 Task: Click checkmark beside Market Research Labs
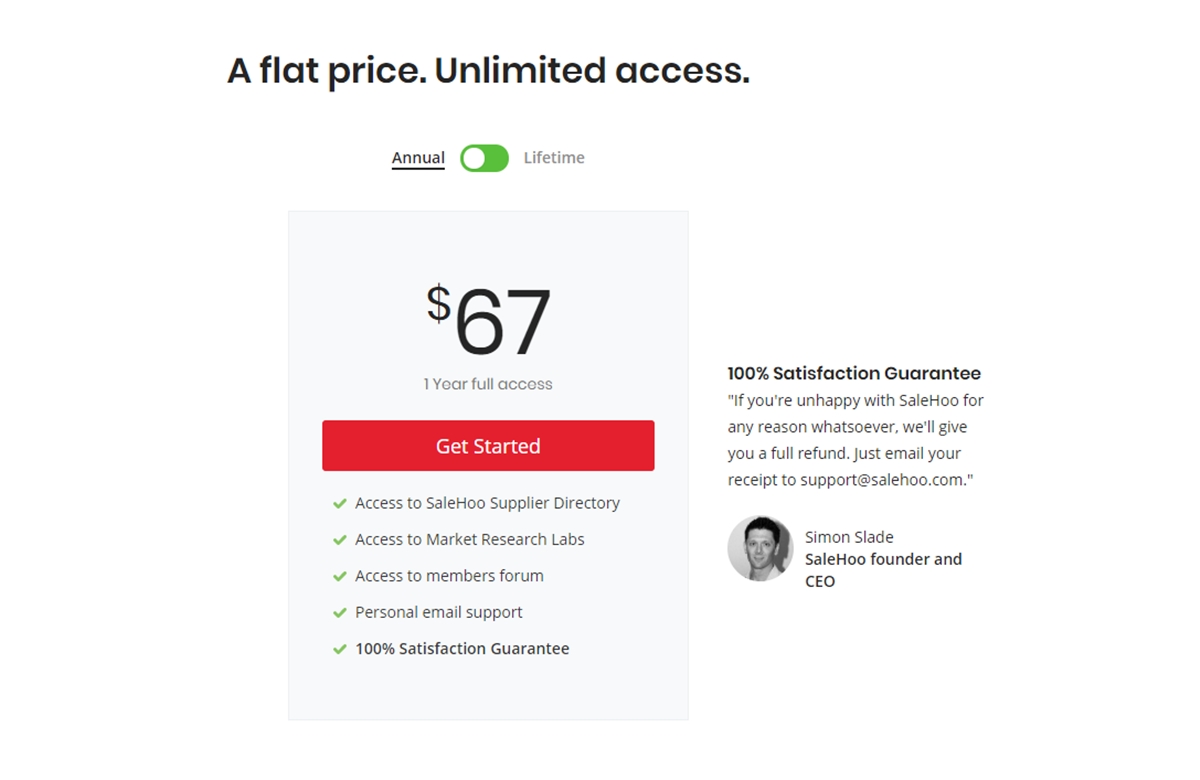coord(340,540)
